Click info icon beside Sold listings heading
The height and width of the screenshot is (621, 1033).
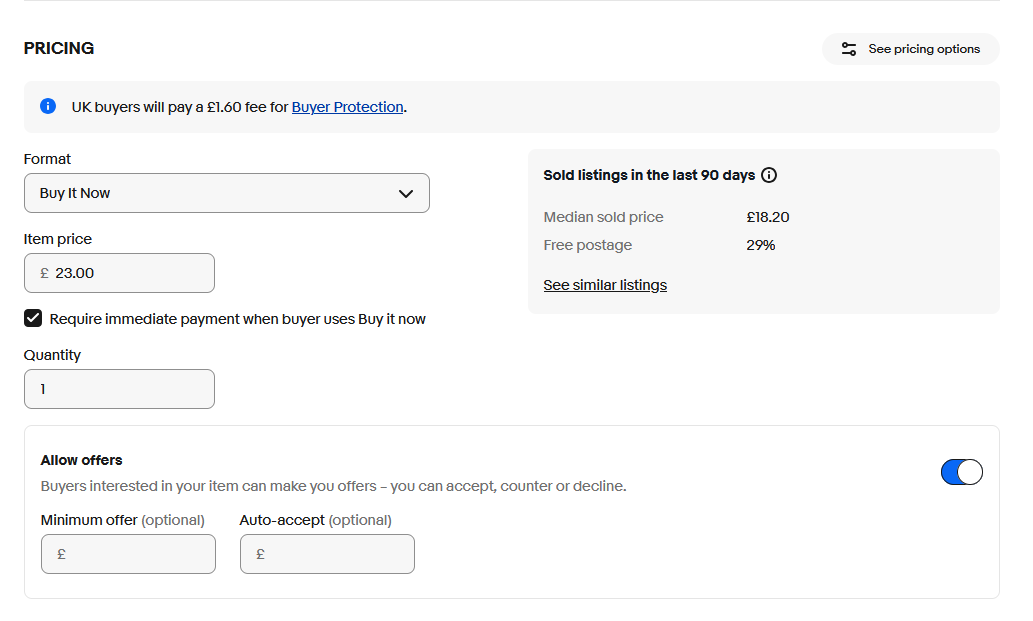click(x=769, y=175)
